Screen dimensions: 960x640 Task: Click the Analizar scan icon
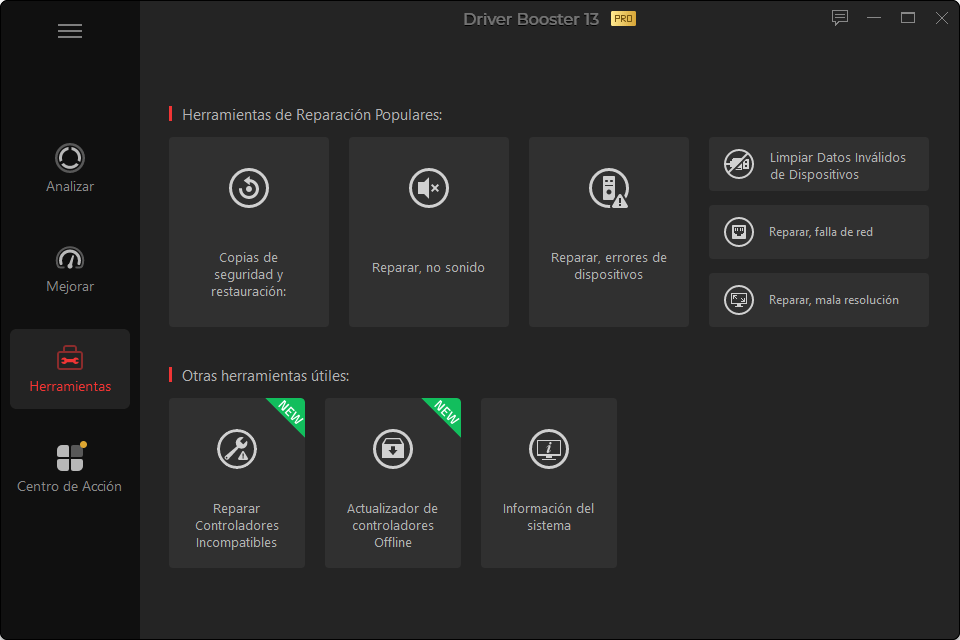(x=70, y=158)
